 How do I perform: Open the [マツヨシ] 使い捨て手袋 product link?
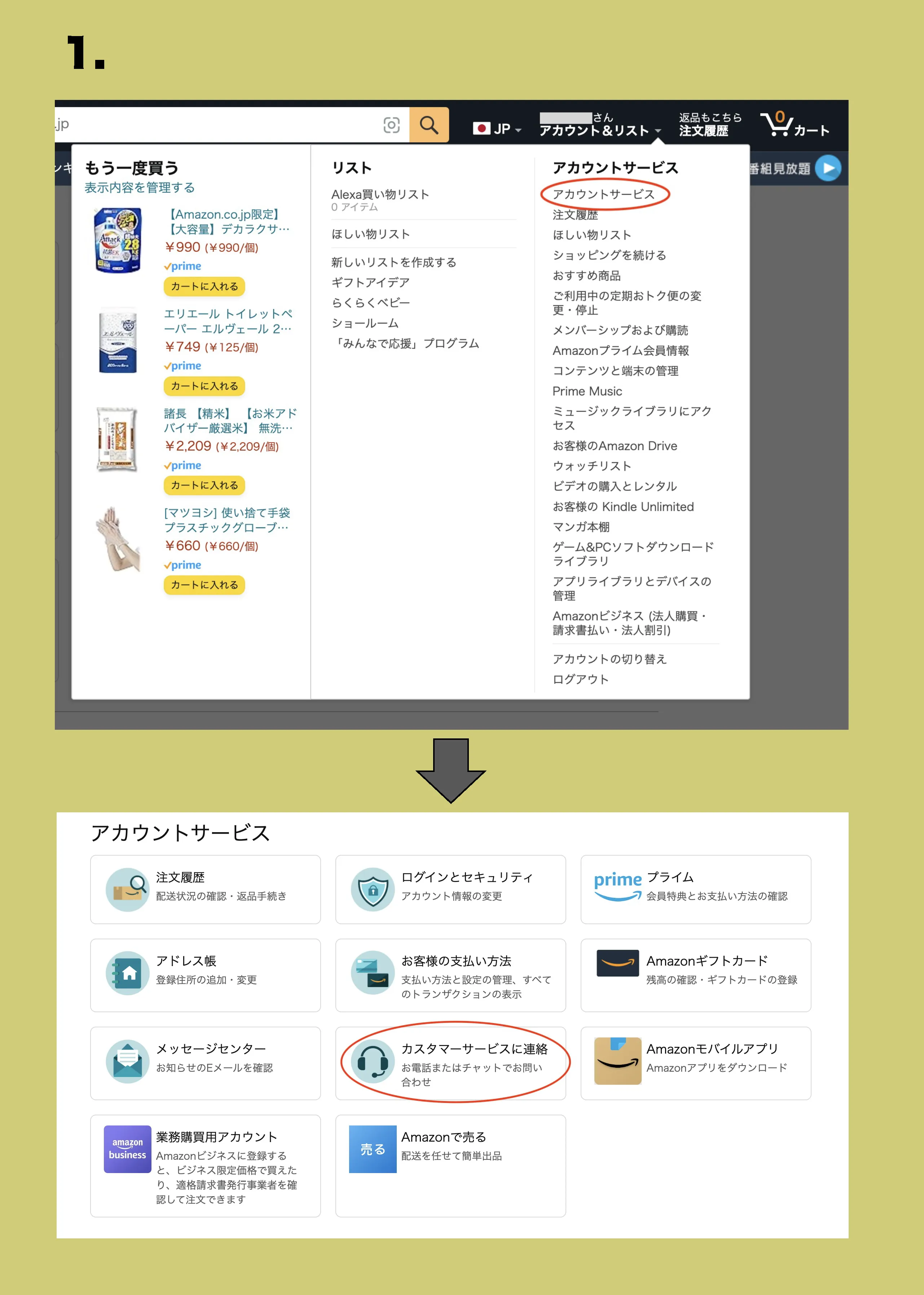coord(227,520)
